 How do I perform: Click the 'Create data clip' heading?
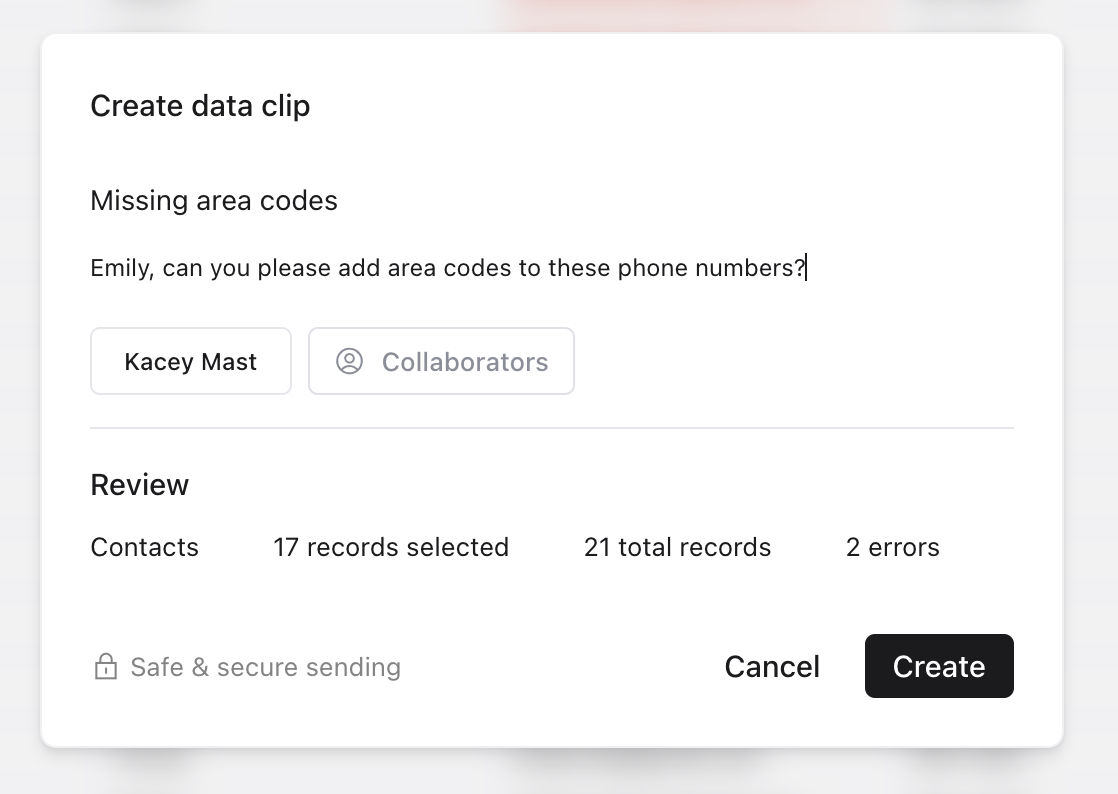tap(200, 106)
